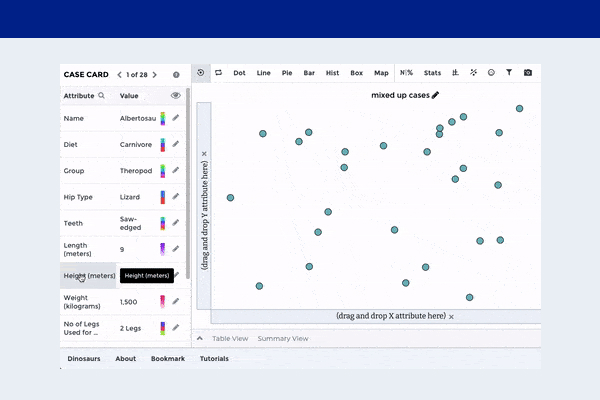
Task: Remove the Y axis attribute with X
Action: click(x=204, y=154)
